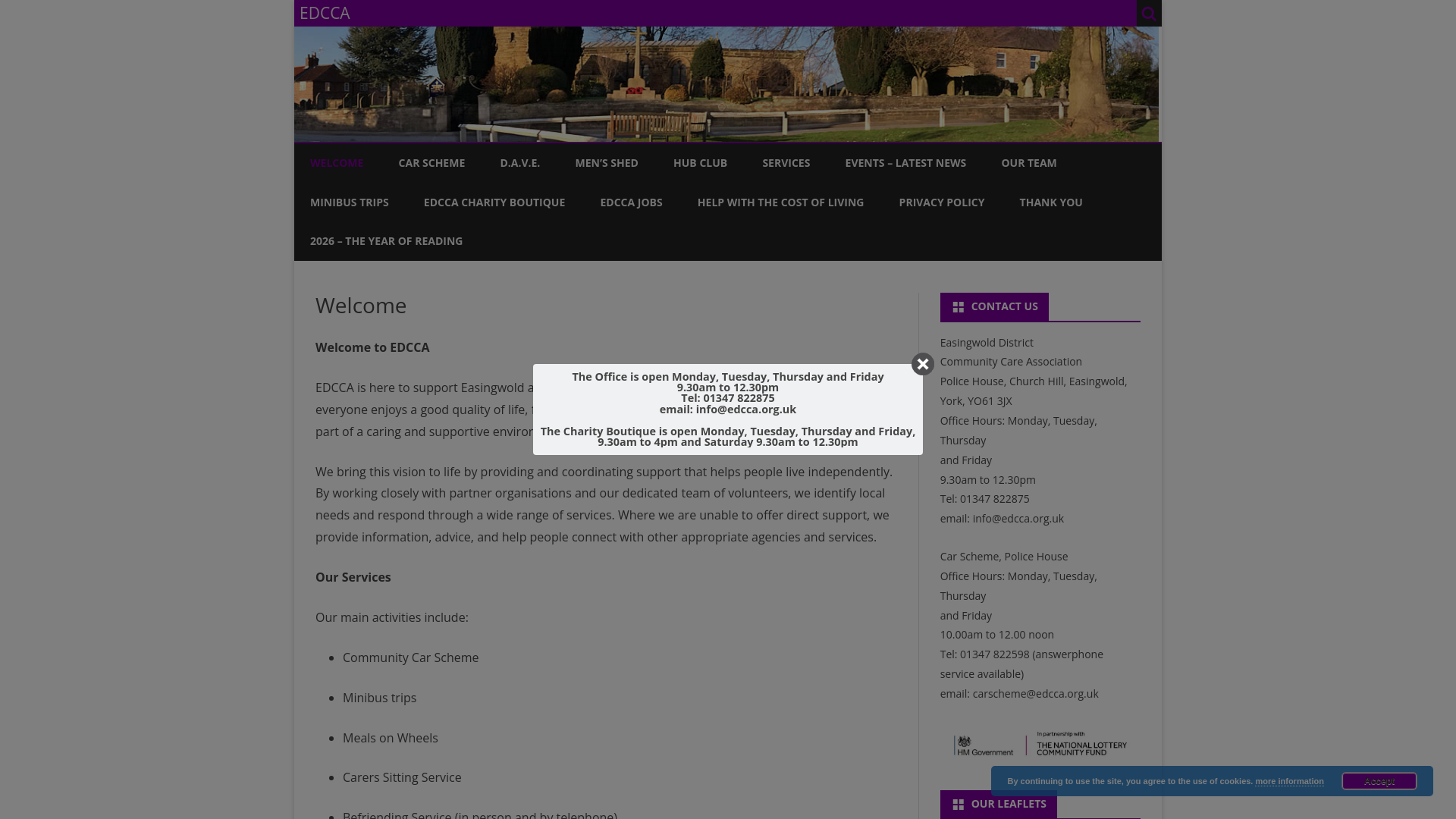Accept the cookie notice
The height and width of the screenshot is (819, 1456).
click(1379, 781)
